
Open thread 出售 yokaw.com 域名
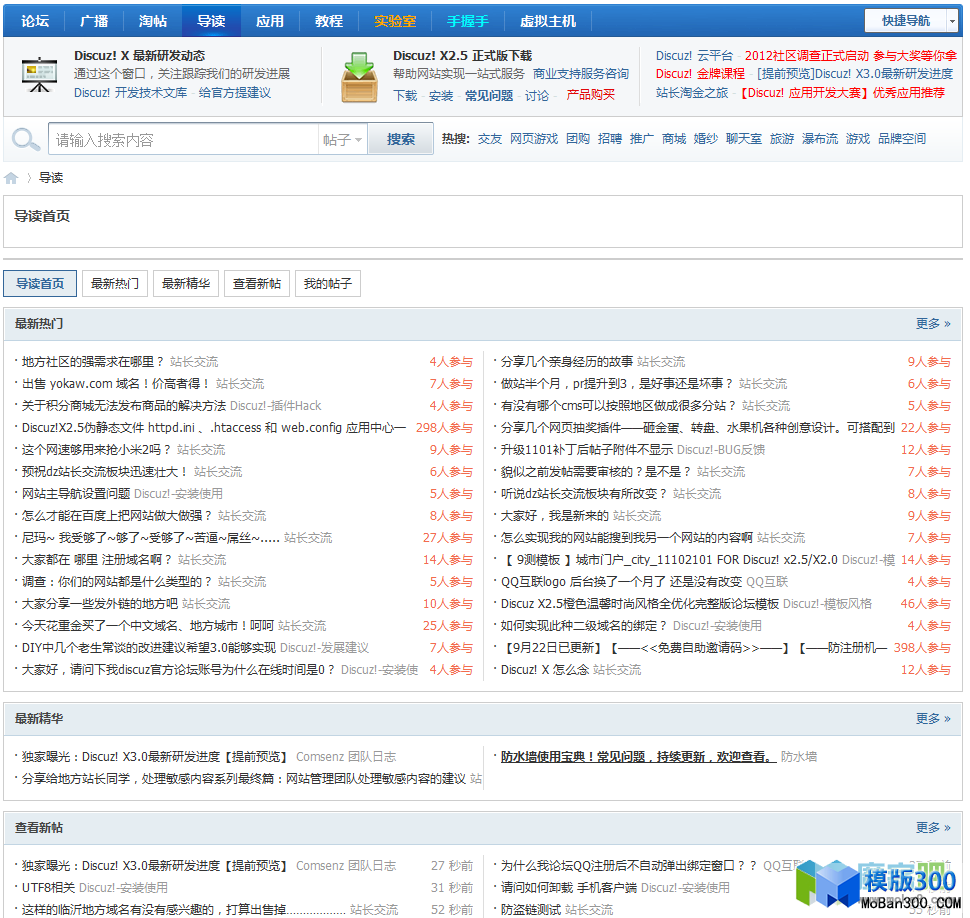[116, 384]
